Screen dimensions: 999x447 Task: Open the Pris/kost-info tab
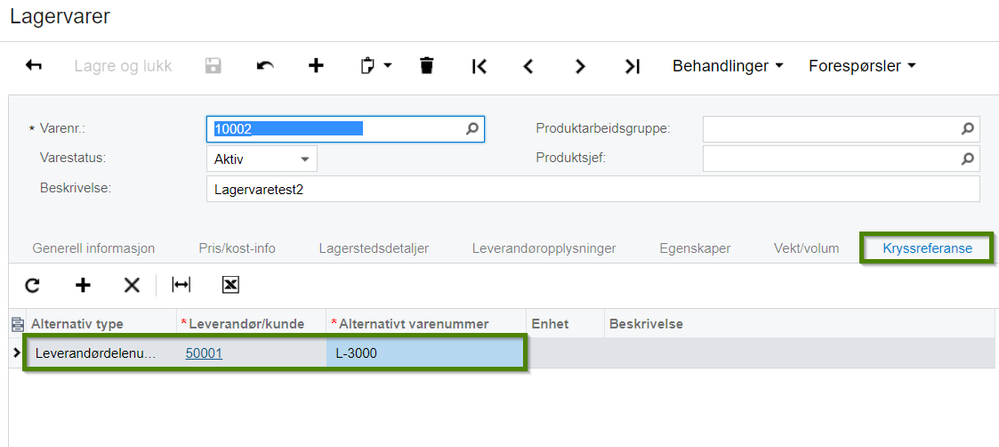point(237,248)
